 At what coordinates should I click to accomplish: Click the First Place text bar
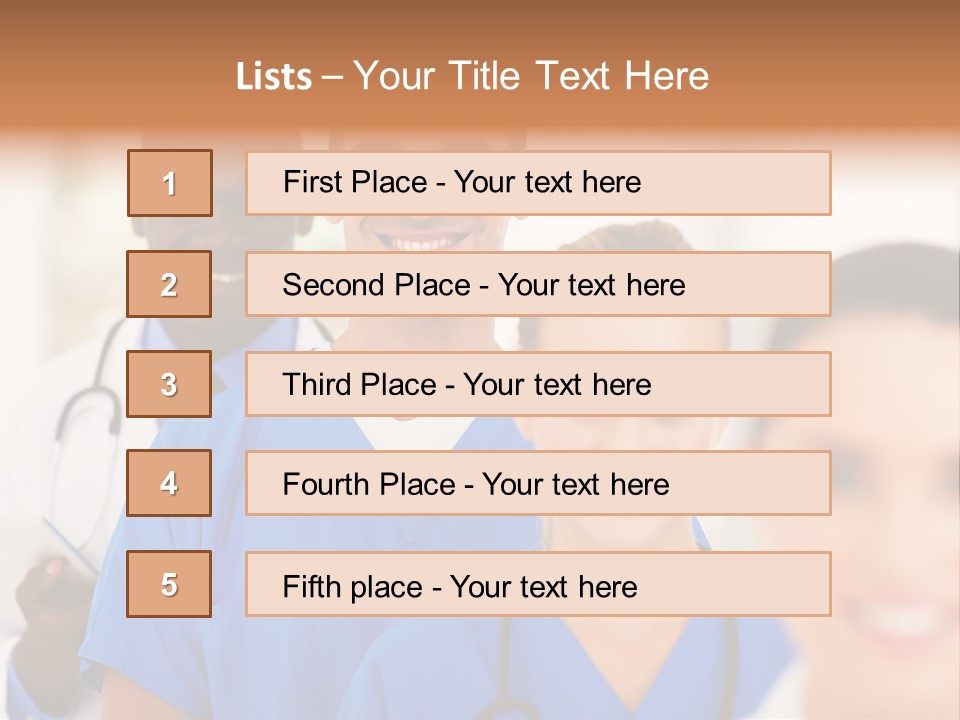(538, 183)
